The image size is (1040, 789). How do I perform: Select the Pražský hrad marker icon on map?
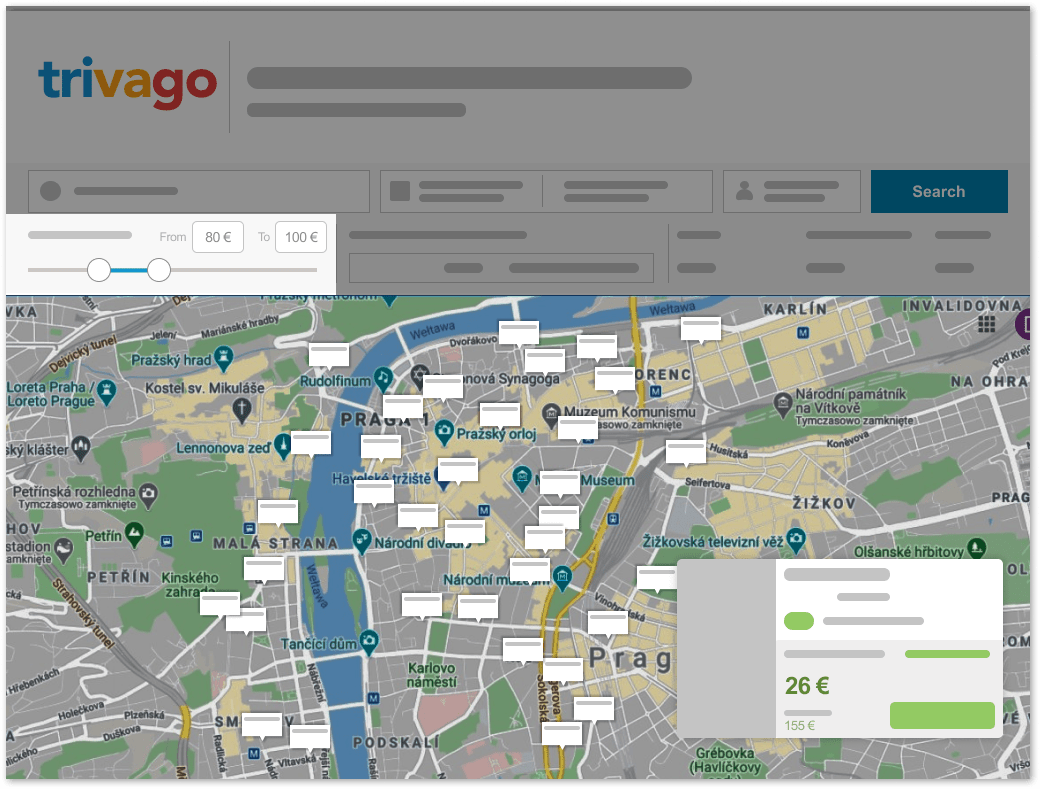[226, 355]
